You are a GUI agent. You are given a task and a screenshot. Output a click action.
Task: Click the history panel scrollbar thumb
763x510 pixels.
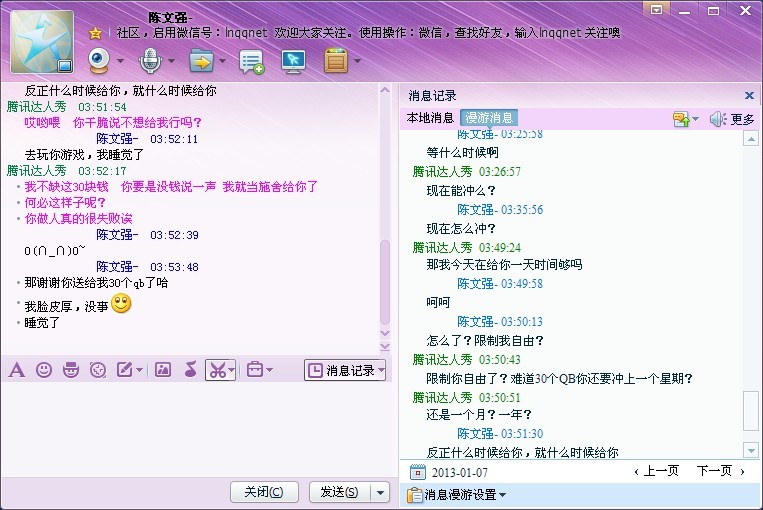pos(751,410)
